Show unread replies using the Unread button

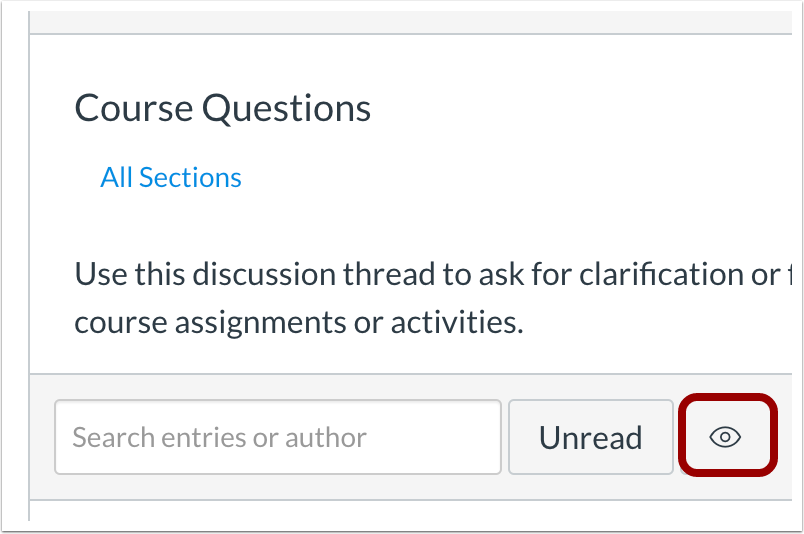tap(591, 437)
